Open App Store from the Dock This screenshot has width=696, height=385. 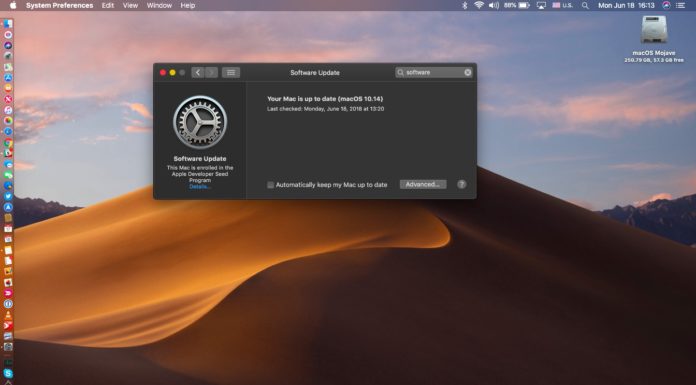[8, 78]
